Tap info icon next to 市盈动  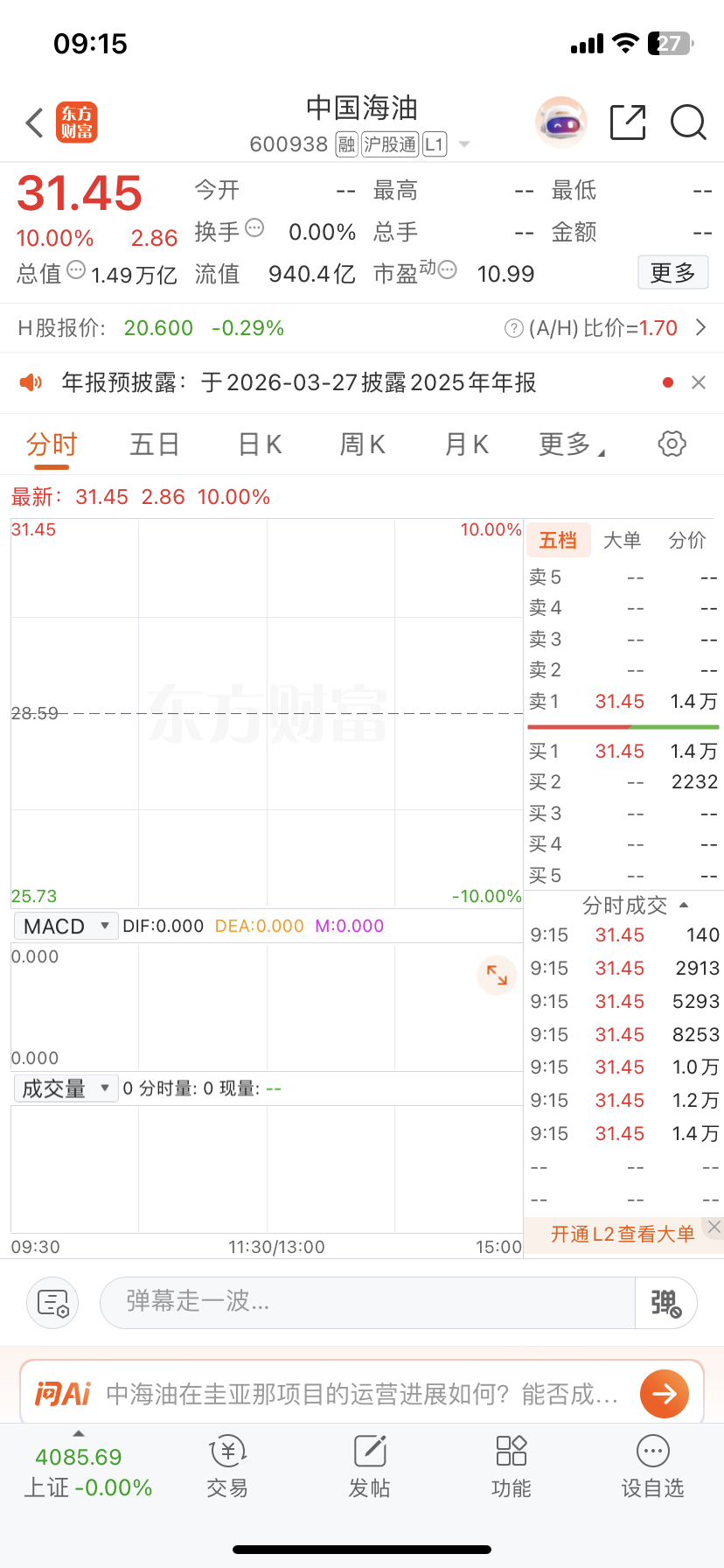[447, 269]
